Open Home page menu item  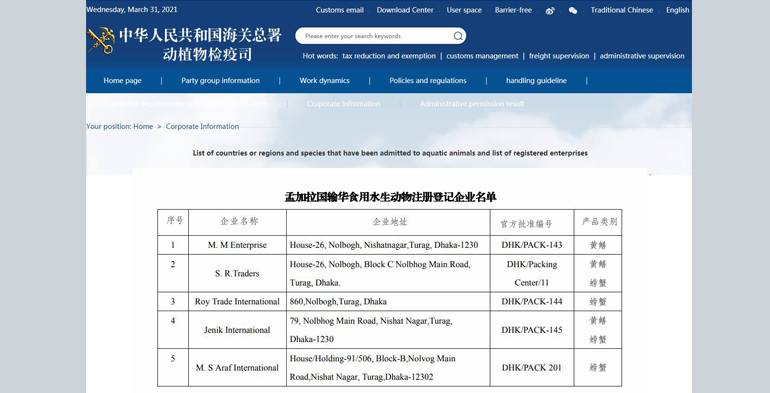click(122, 81)
